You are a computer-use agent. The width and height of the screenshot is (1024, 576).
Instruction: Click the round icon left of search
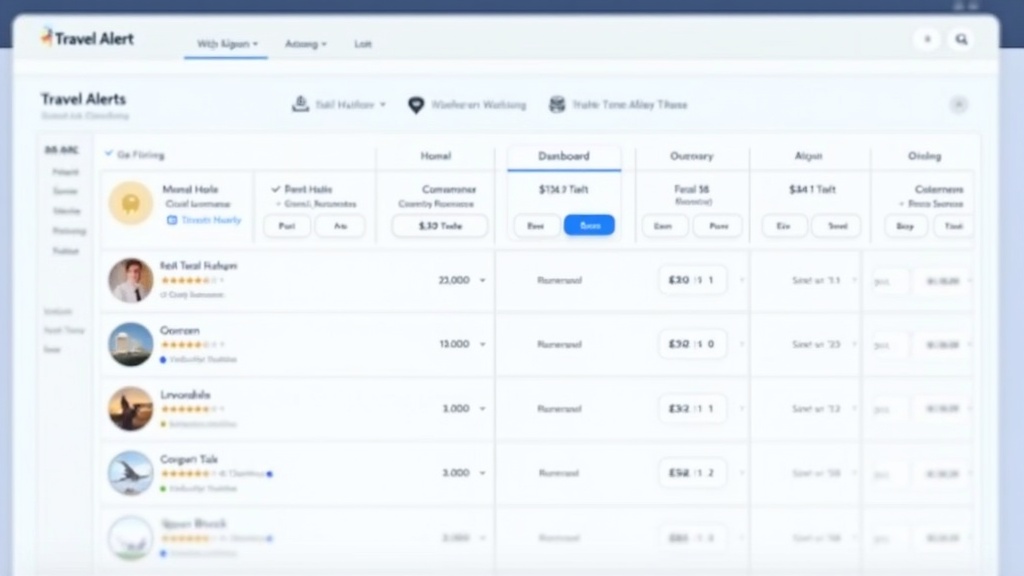pos(927,39)
